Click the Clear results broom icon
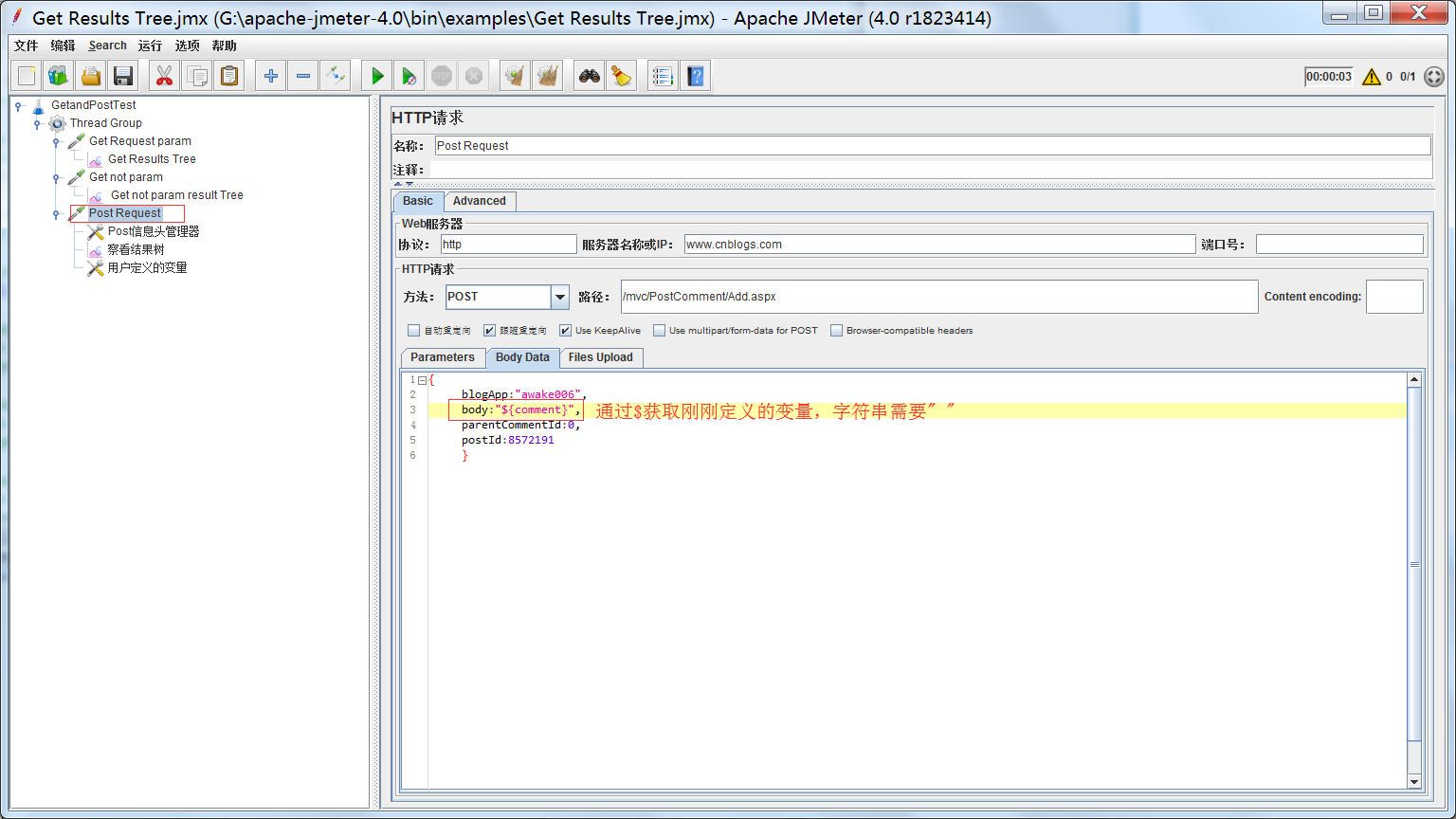This screenshot has height=819, width=1456. pos(516,76)
